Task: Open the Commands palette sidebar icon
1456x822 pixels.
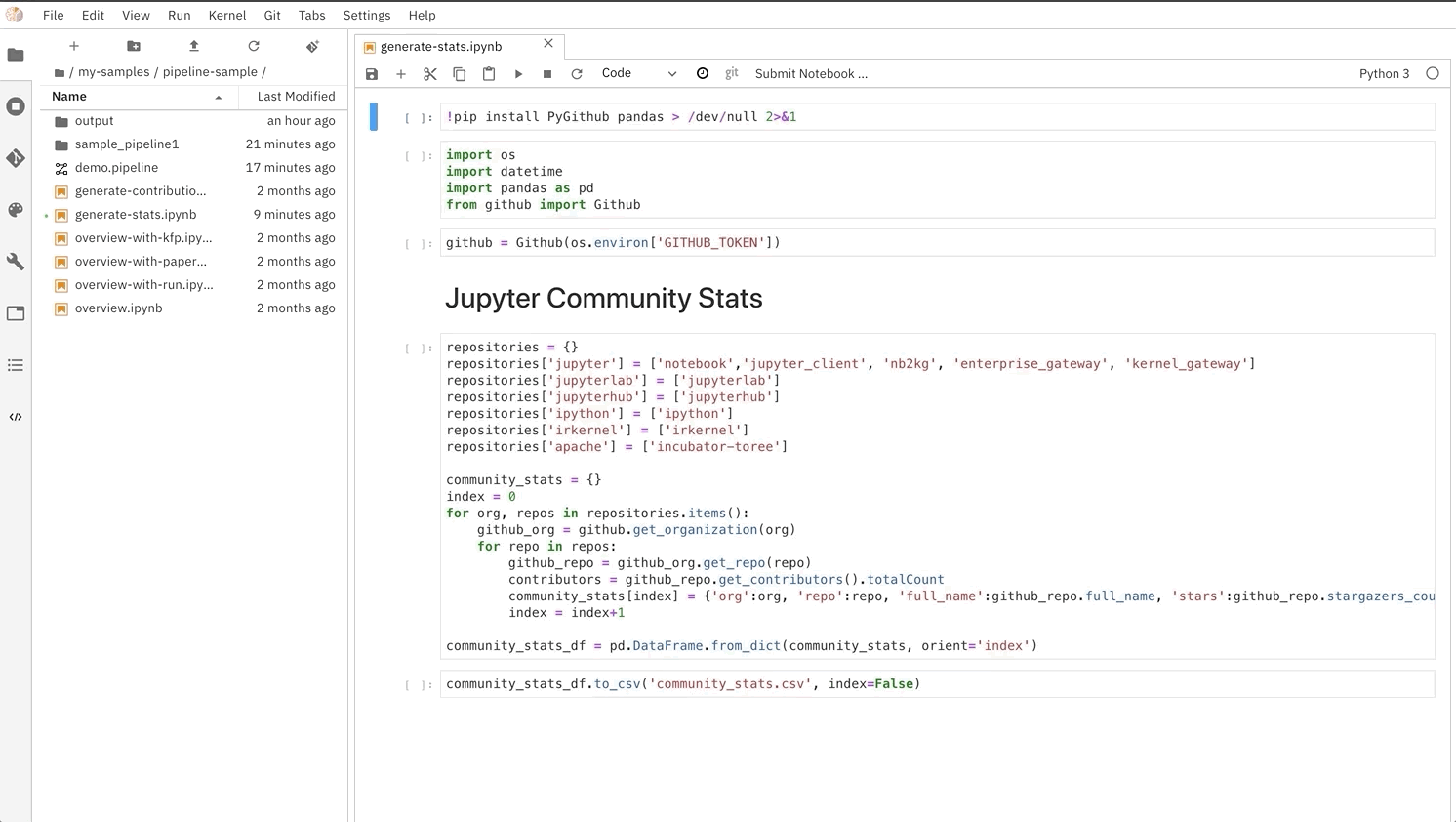Action: (x=16, y=210)
